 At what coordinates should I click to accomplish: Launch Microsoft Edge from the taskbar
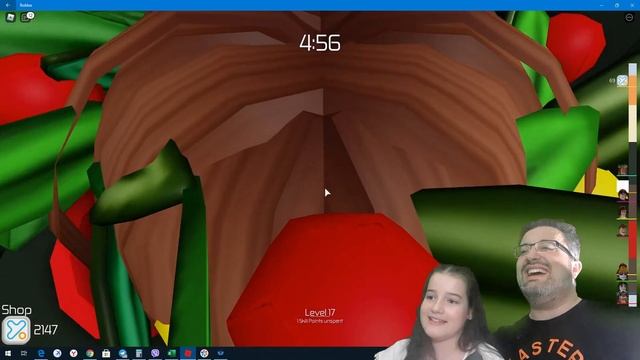[41, 353]
